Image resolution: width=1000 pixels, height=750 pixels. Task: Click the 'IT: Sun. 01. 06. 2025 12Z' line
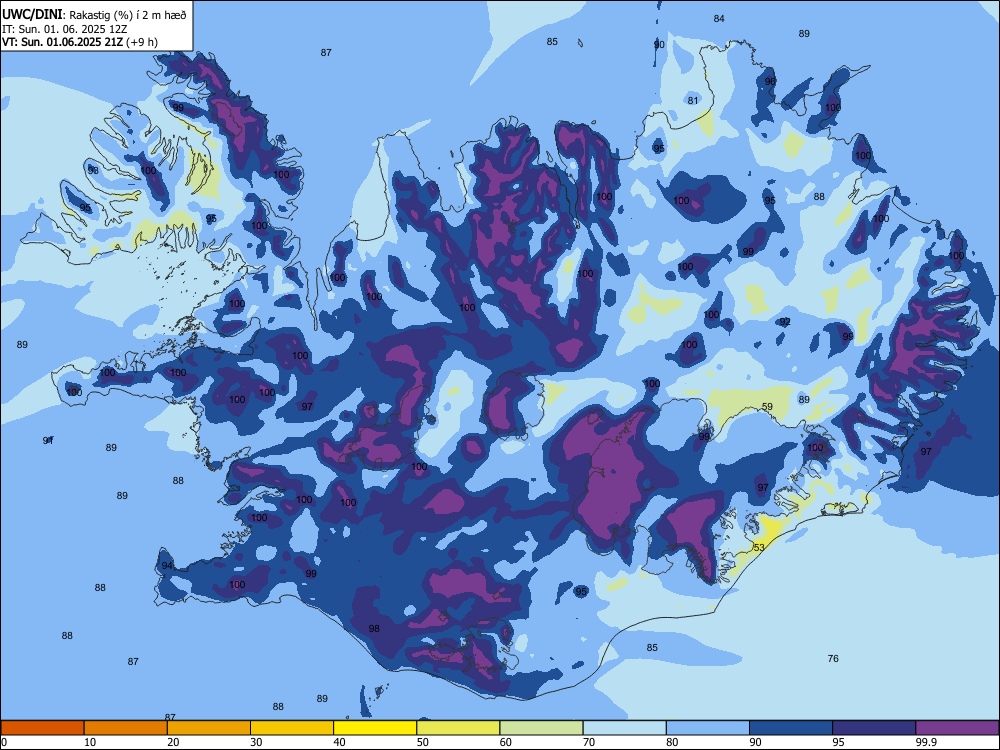tap(65, 29)
